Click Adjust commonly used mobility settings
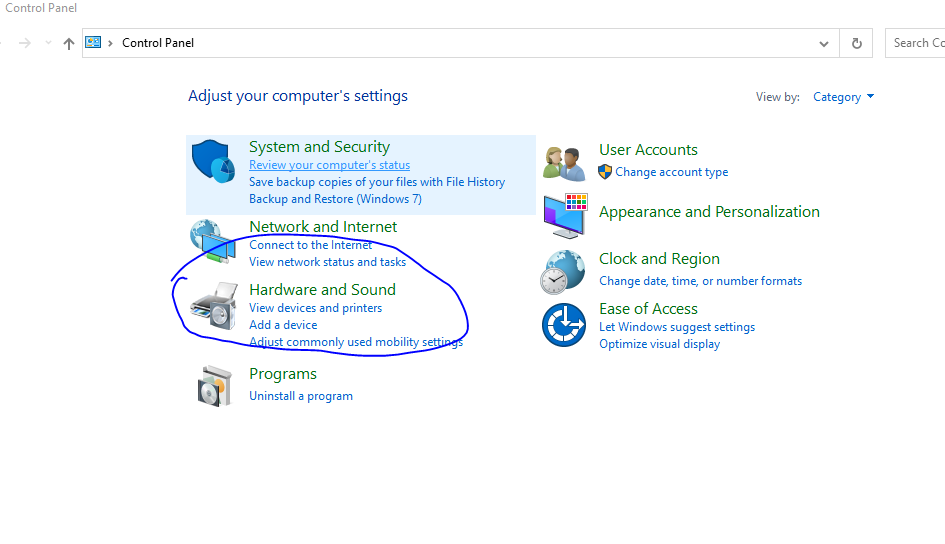The image size is (945, 544). (356, 342)
